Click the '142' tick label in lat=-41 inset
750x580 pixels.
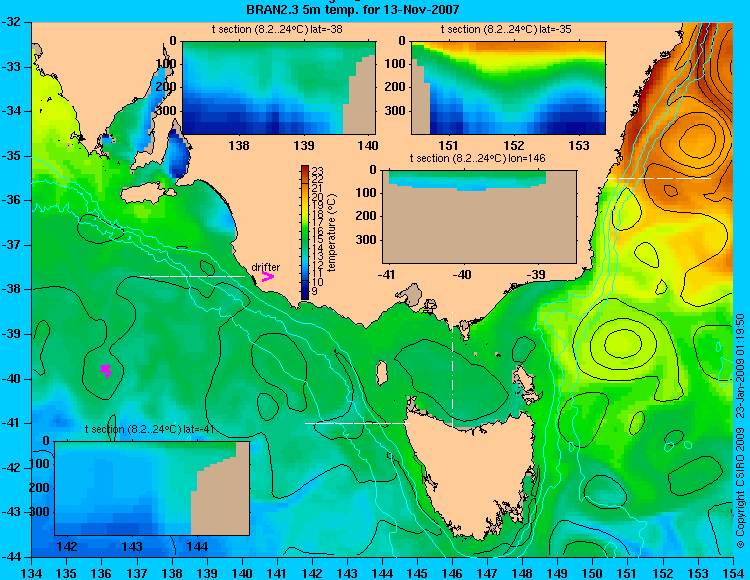[66, 547]
